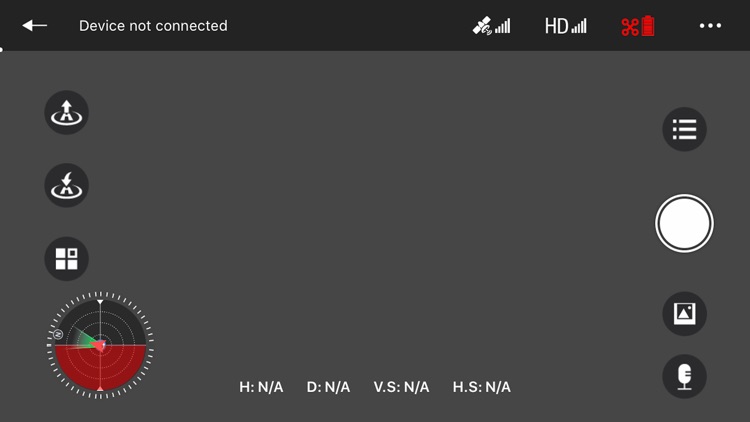750x422 pixels.
Task: Tap the auto takeoff icon
Action: [x=66, y=112]
